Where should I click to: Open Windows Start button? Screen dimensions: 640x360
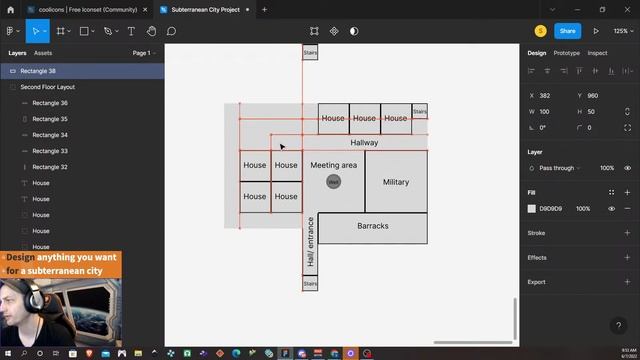8,353
